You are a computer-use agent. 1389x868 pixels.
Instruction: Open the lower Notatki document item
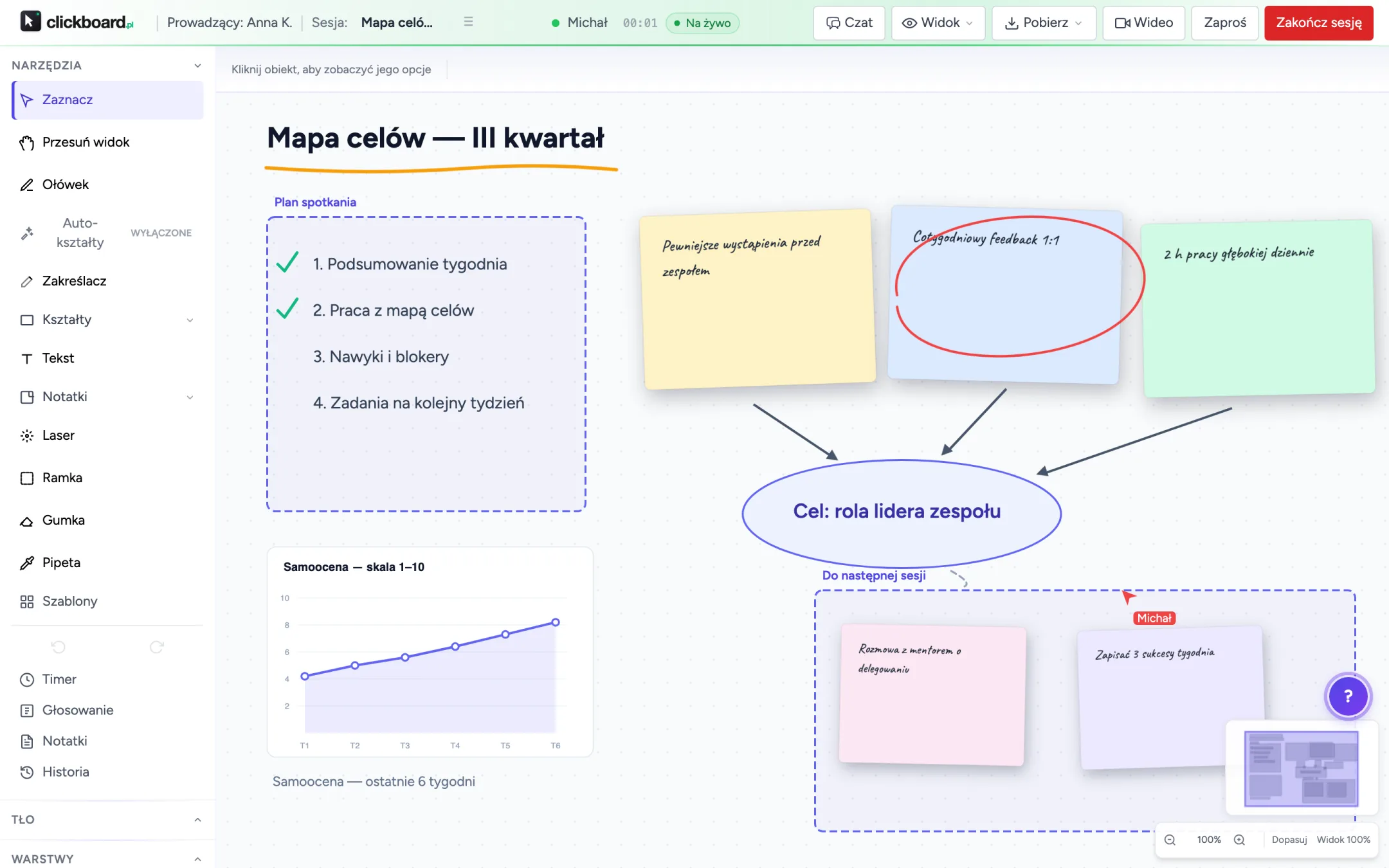coord(107,741)
